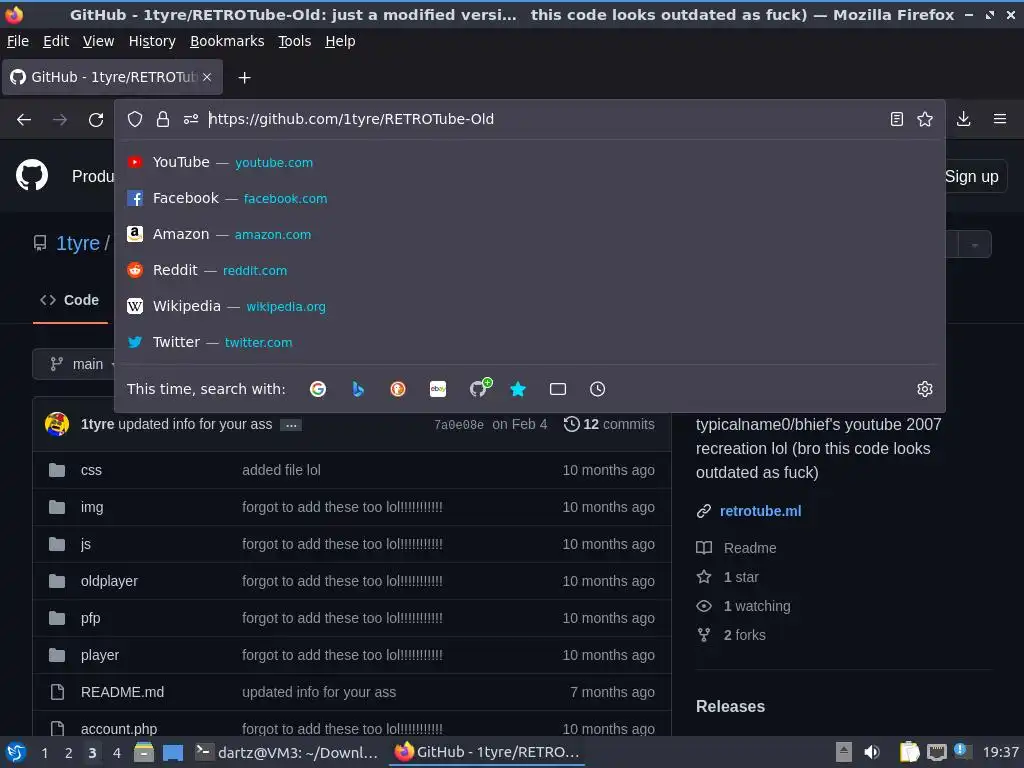Expand the commit message ellipsis
Screen dimensions: 1024x768
291,425
